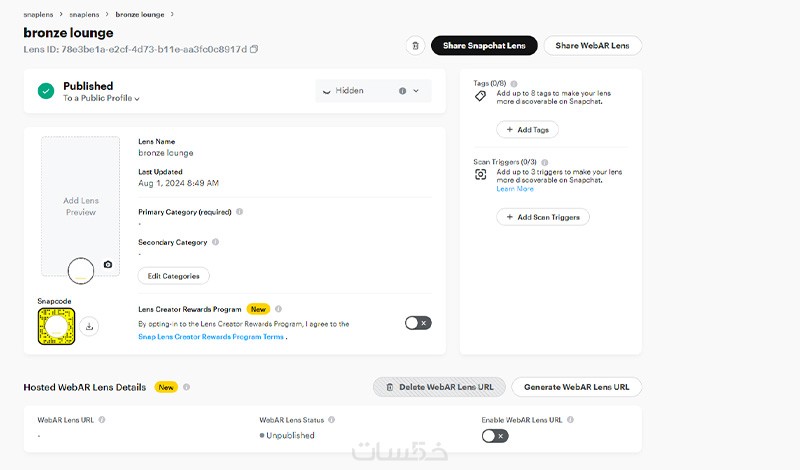The image size is (800, 470).
Task: Click the New badge beside Lens Creator Rewards
Action: (x=258, y=309)
